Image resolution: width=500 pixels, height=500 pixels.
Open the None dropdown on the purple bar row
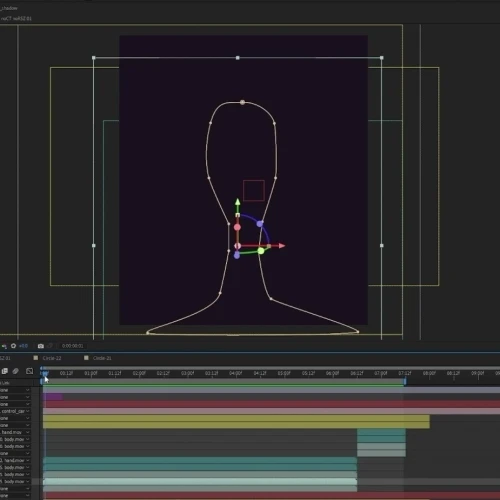pos(15,397)
